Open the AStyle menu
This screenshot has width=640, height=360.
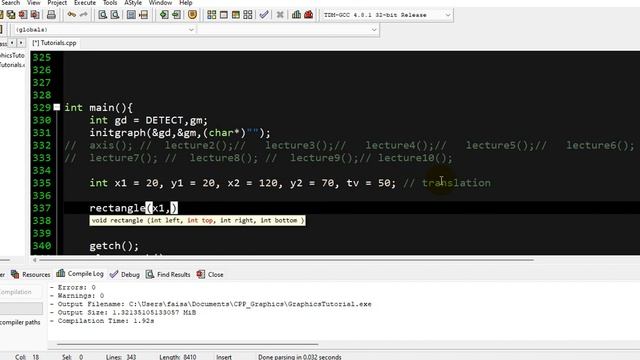click(x=133, y=3)
